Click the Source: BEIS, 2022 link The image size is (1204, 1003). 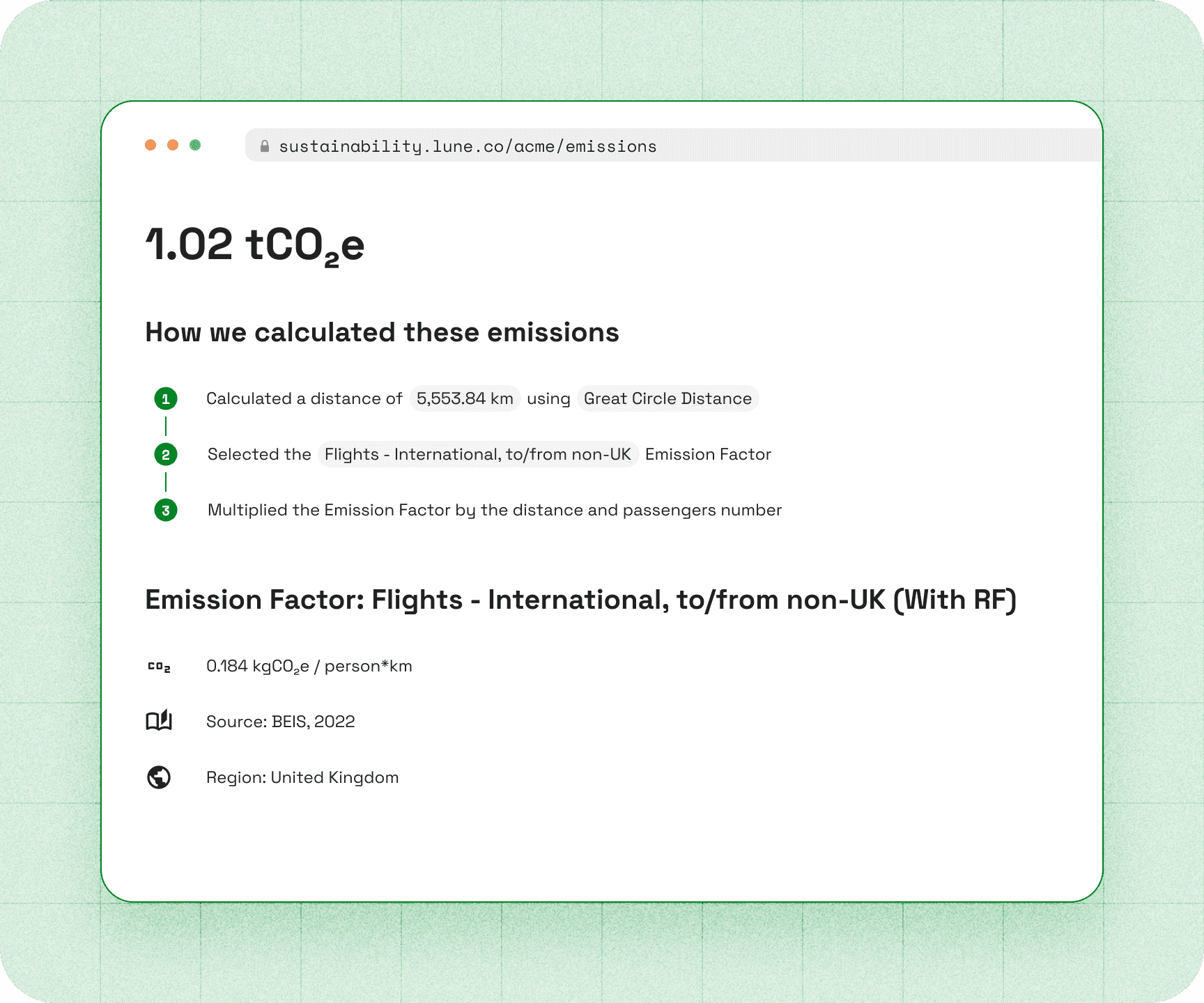coord(281,722)
